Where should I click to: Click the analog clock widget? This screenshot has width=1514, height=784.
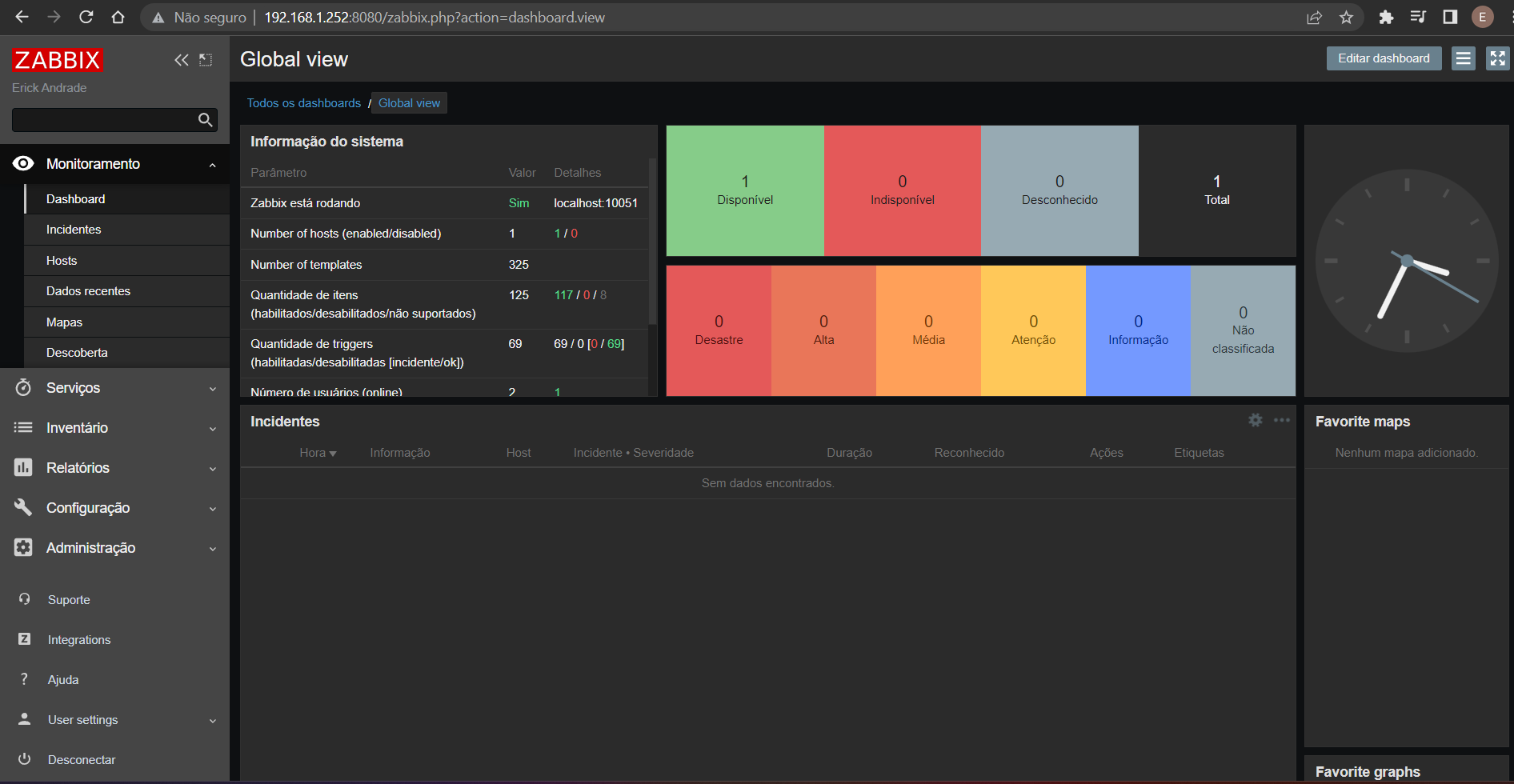tap(1407, 261)
